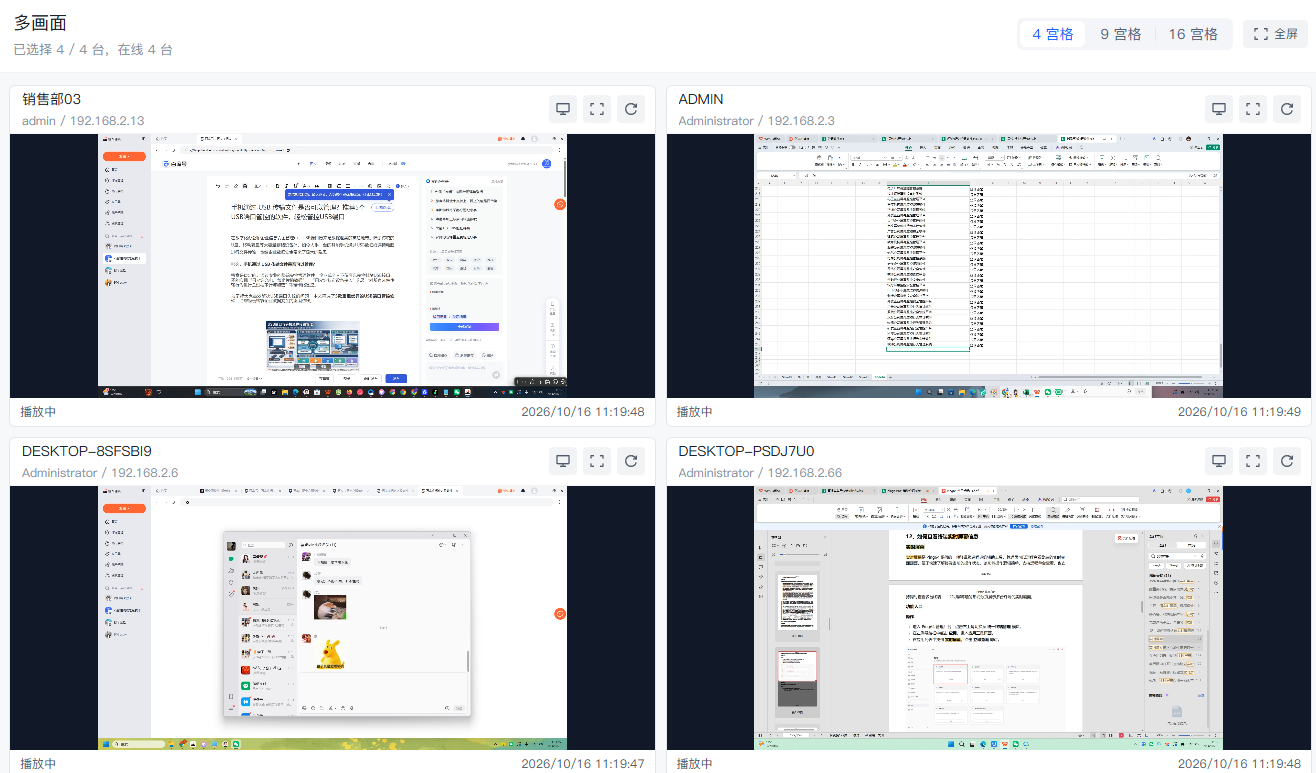Select the Administrator / 192.168.2.3 address line
The width and height of the screenshot is (1316, 773).
756,121
